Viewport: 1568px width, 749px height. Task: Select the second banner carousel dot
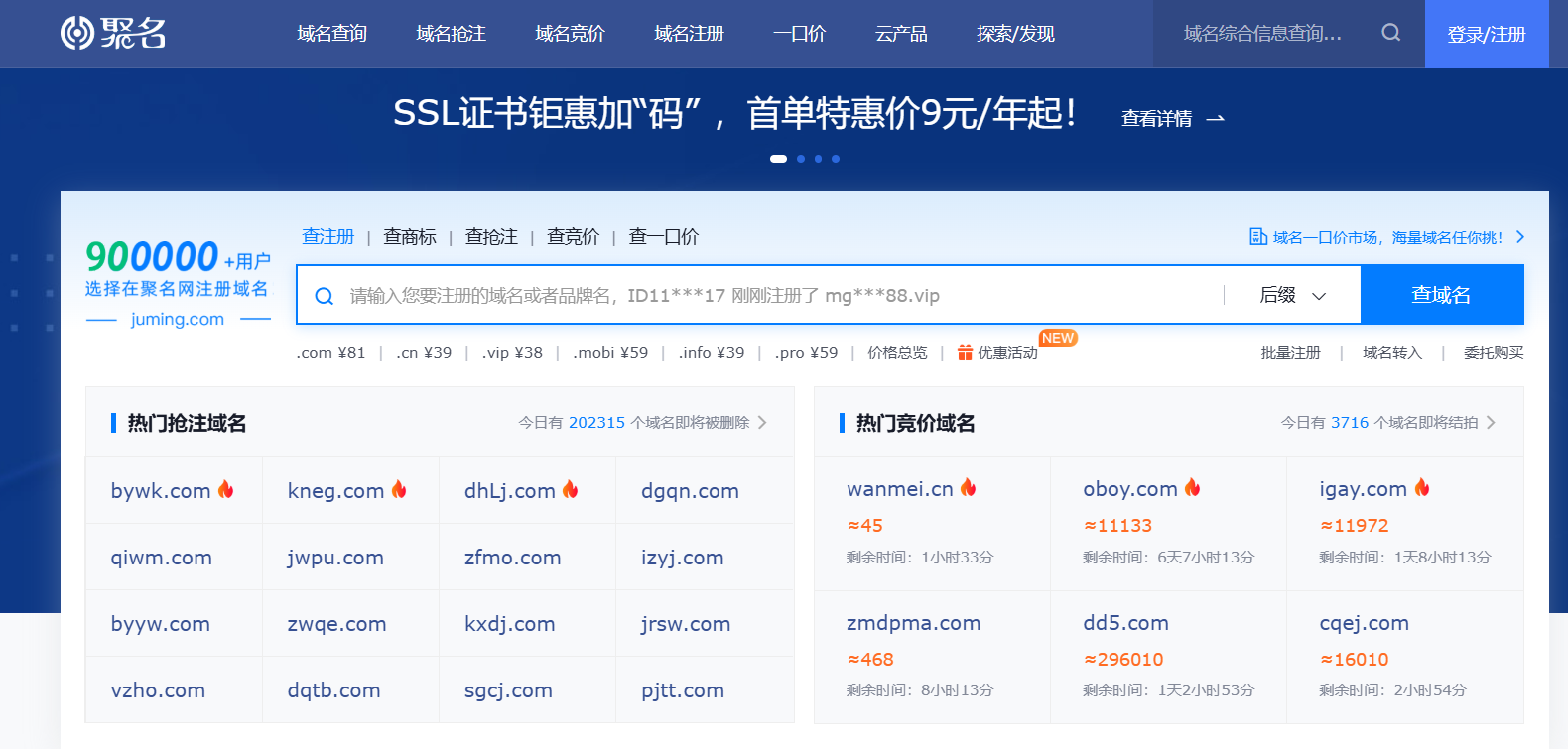click(801, 159)
